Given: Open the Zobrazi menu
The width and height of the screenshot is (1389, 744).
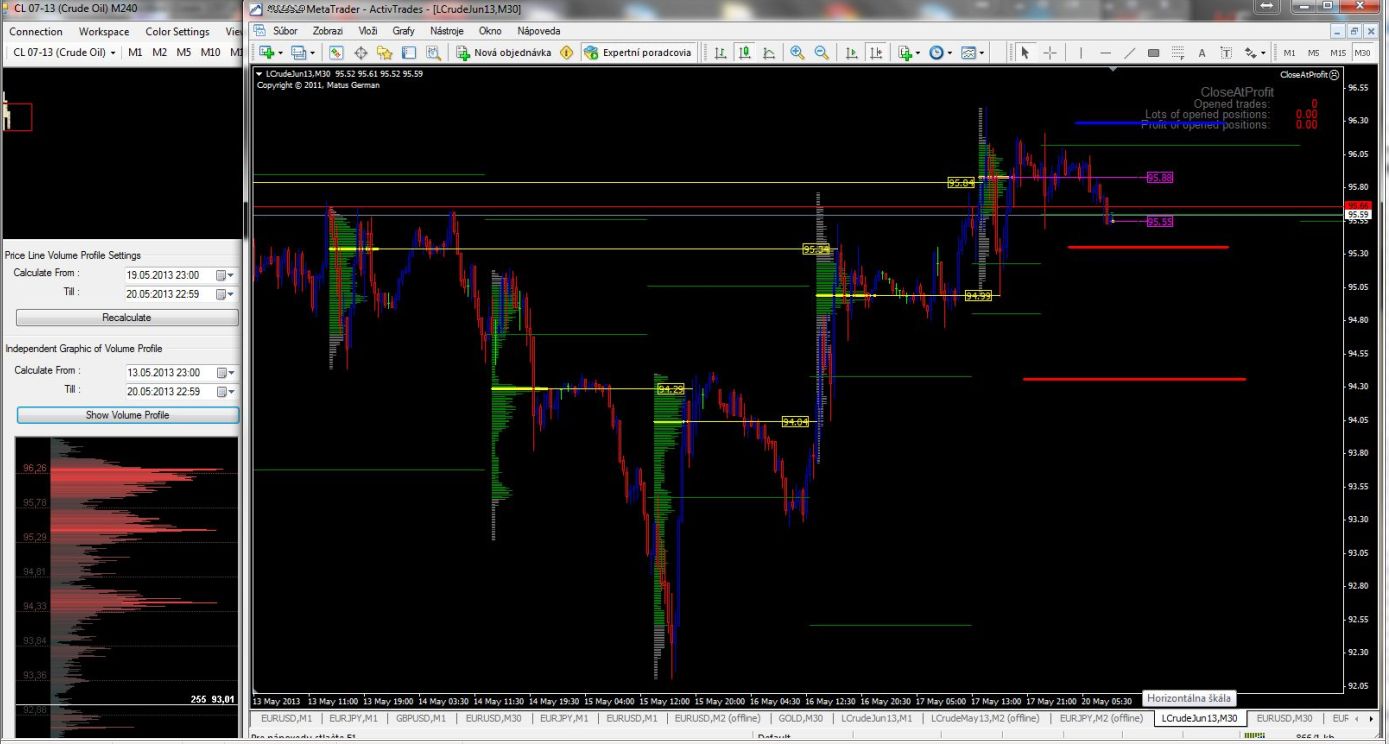Looking at the screenshot, I should point(328,31).
